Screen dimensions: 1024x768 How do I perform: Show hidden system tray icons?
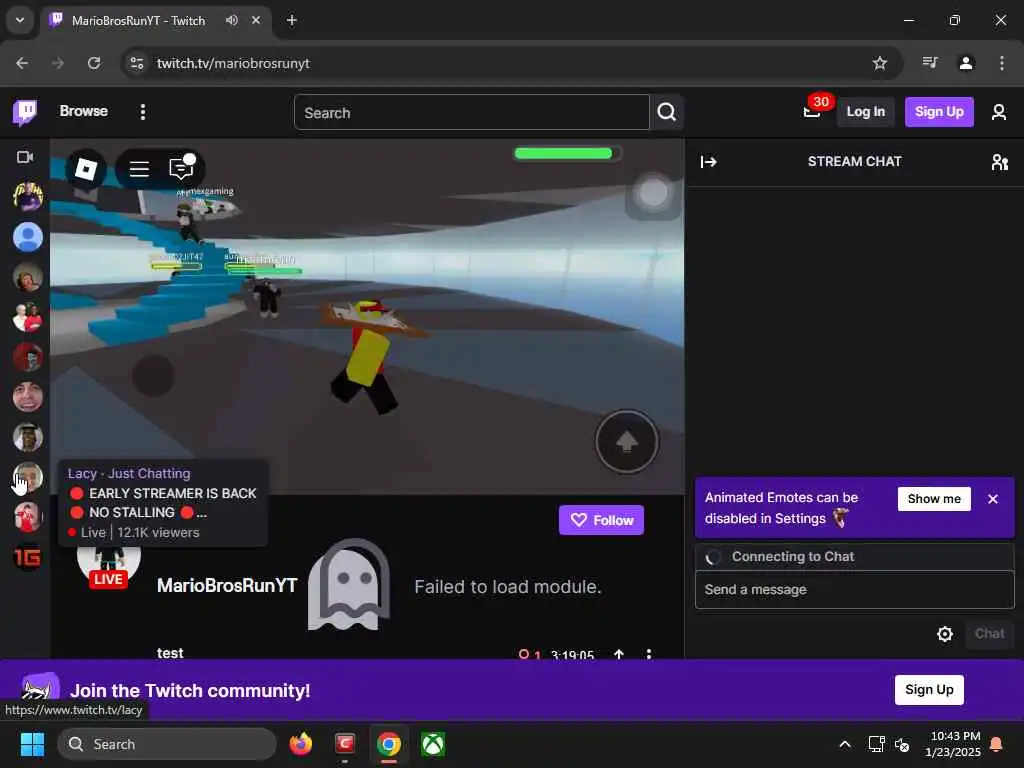pos(844,744)
